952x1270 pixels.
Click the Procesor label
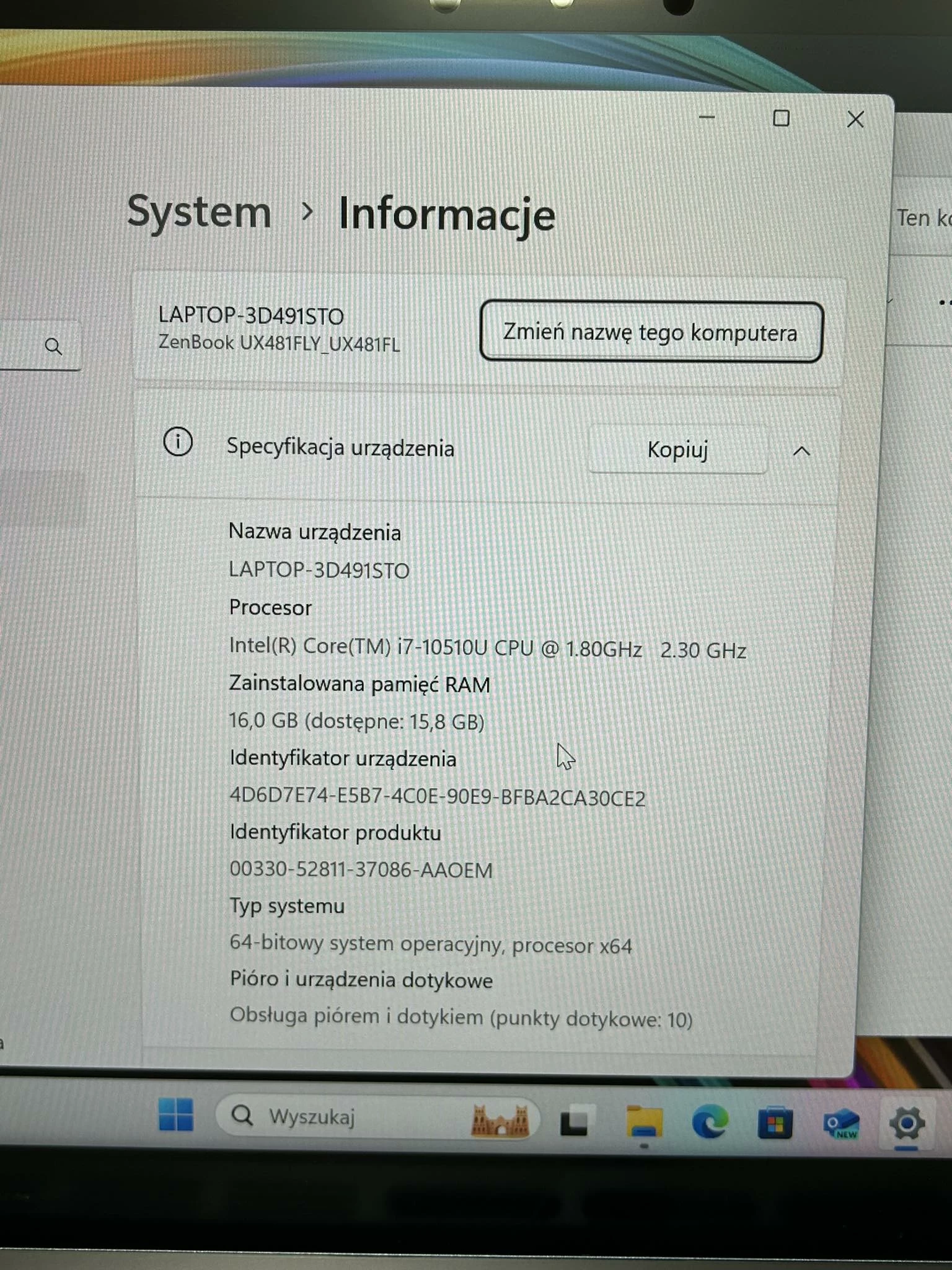tap(270, 607)
